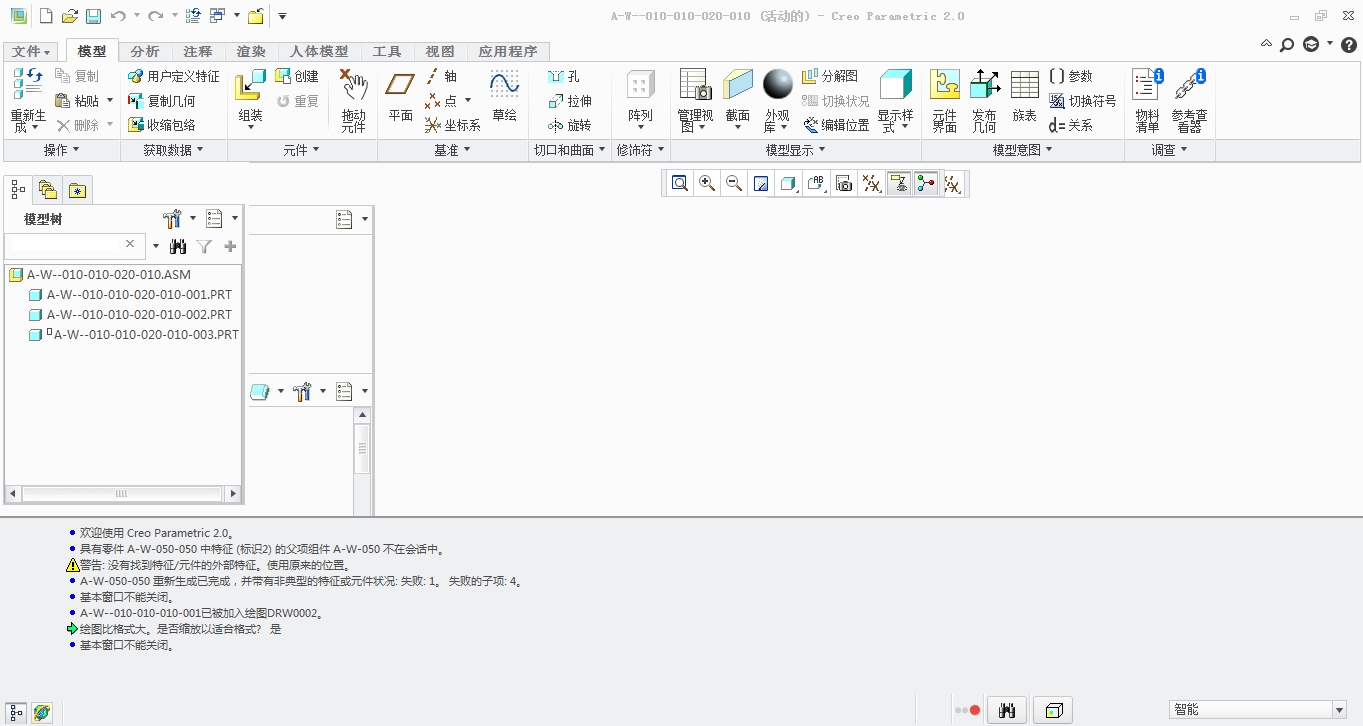Open the Folder Browser navigator tab
The height and width of the screenshot is (726, 1363).
[47, 190]
